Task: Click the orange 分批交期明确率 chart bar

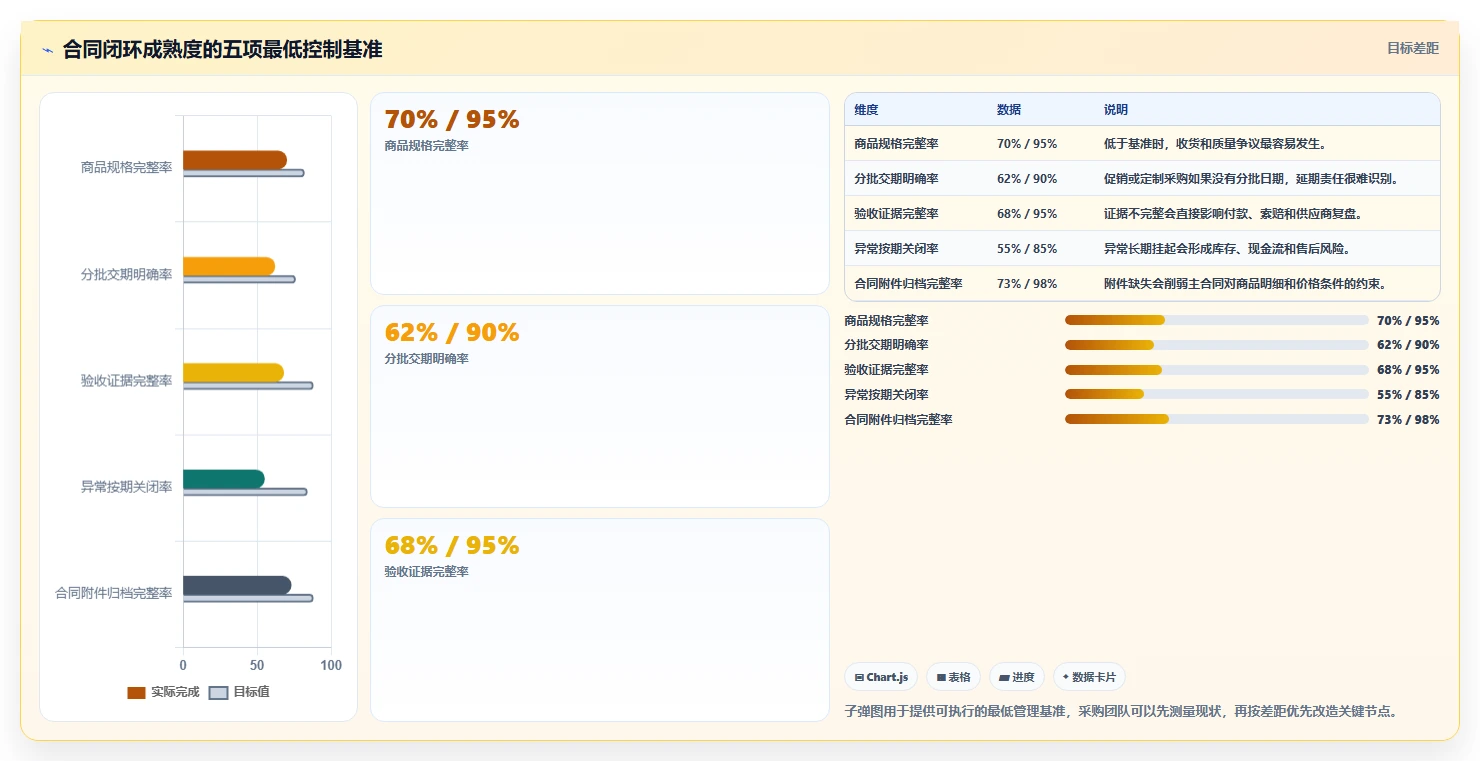Action: click(x=229, y=266)
